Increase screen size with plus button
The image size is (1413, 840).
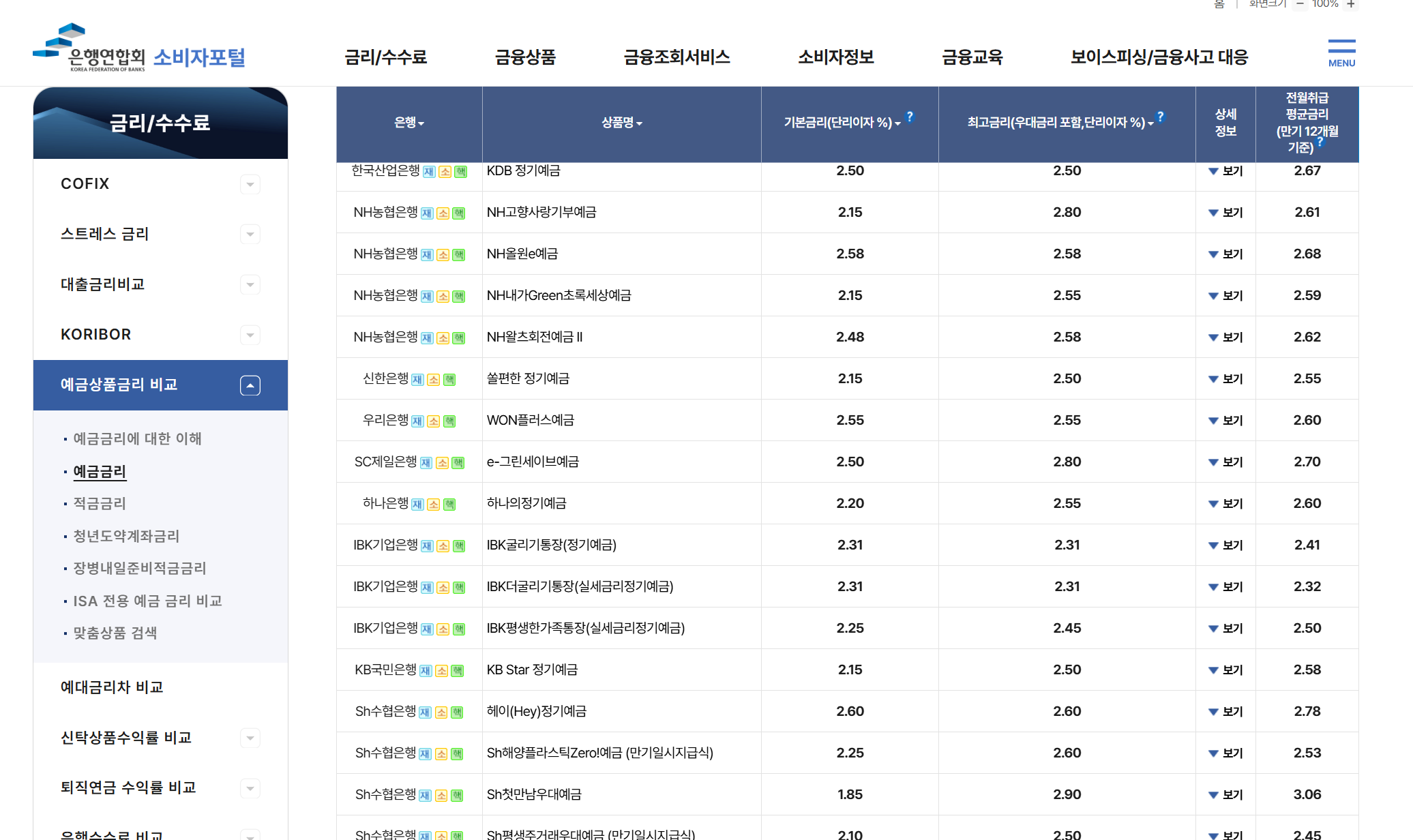[1351, 4]
